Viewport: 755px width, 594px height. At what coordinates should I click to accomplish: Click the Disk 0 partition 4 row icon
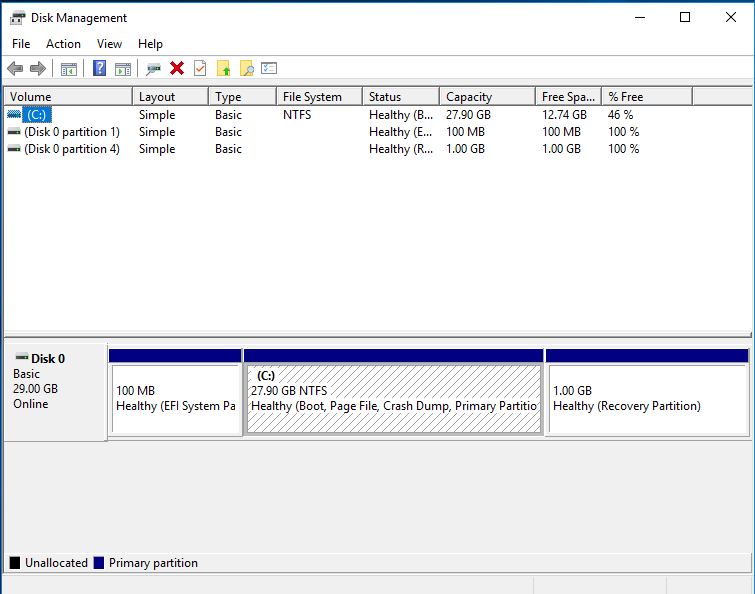(14, 149)
